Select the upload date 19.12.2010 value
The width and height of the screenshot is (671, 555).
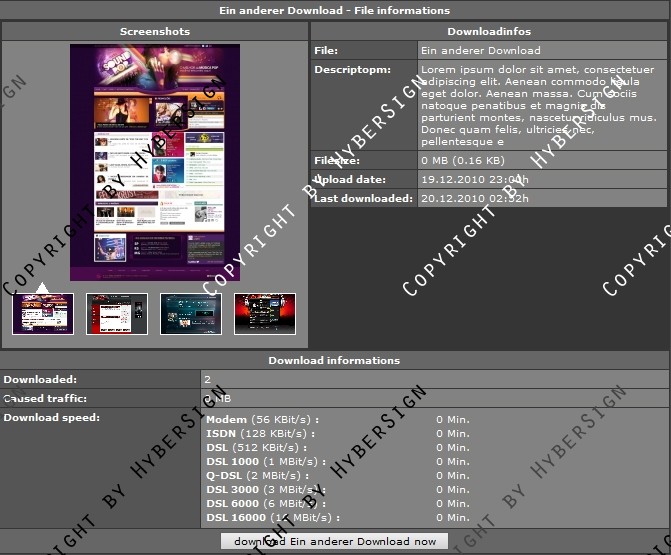click(x=474, y=179)
